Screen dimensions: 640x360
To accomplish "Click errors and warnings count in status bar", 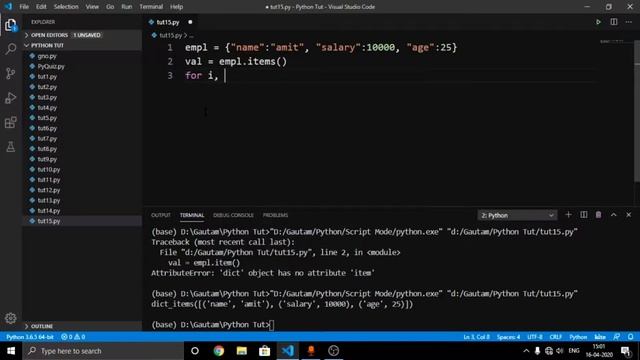I will [73, 337].
